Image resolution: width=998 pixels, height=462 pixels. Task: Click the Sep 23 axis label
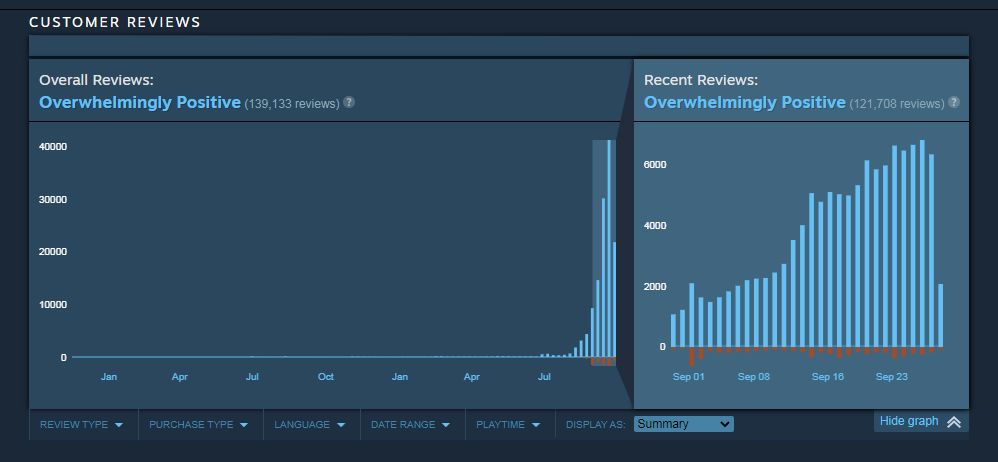[892, 377]
